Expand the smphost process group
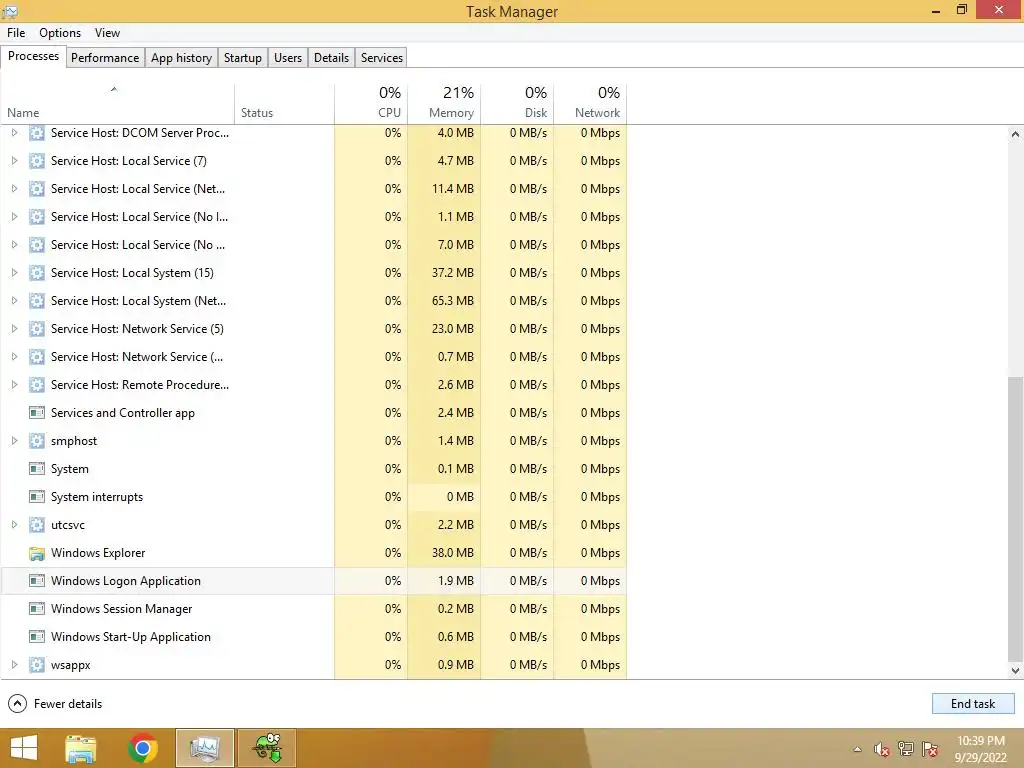The height and width of the screenshot is (768, 1024). 14,441
